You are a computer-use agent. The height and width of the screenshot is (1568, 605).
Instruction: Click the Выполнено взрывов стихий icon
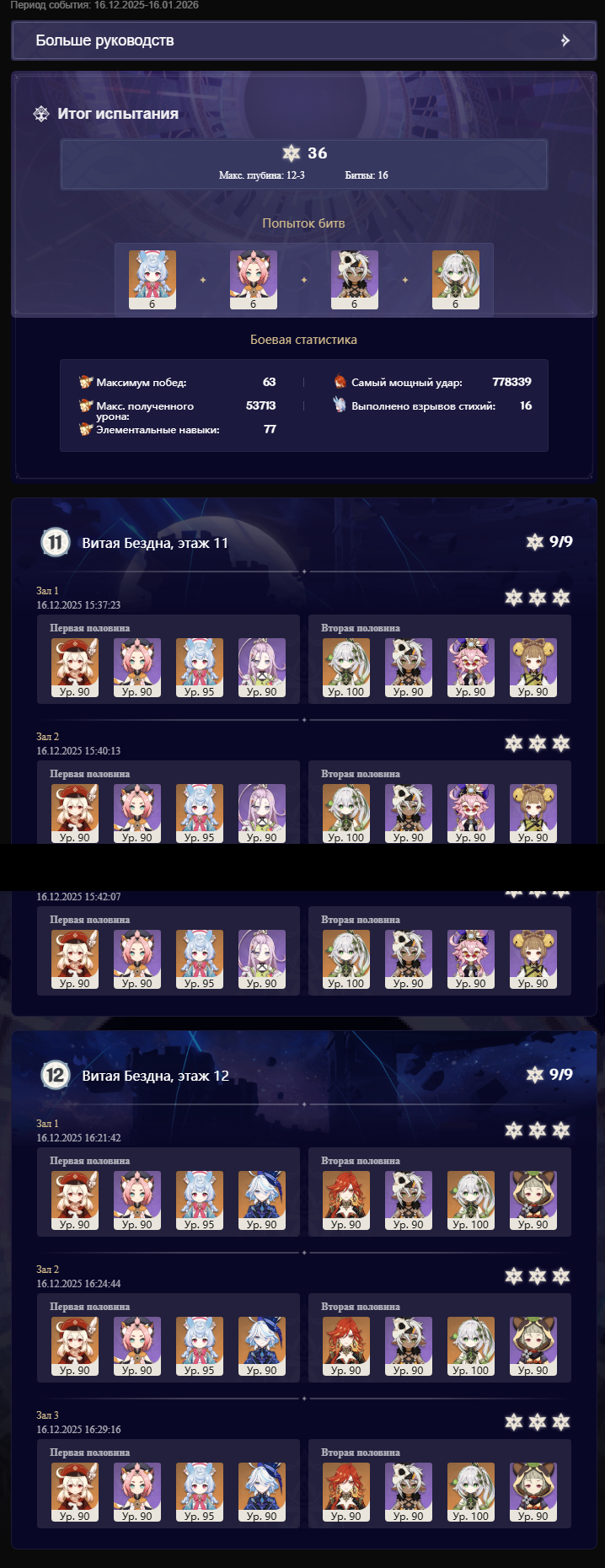(340, 405)
